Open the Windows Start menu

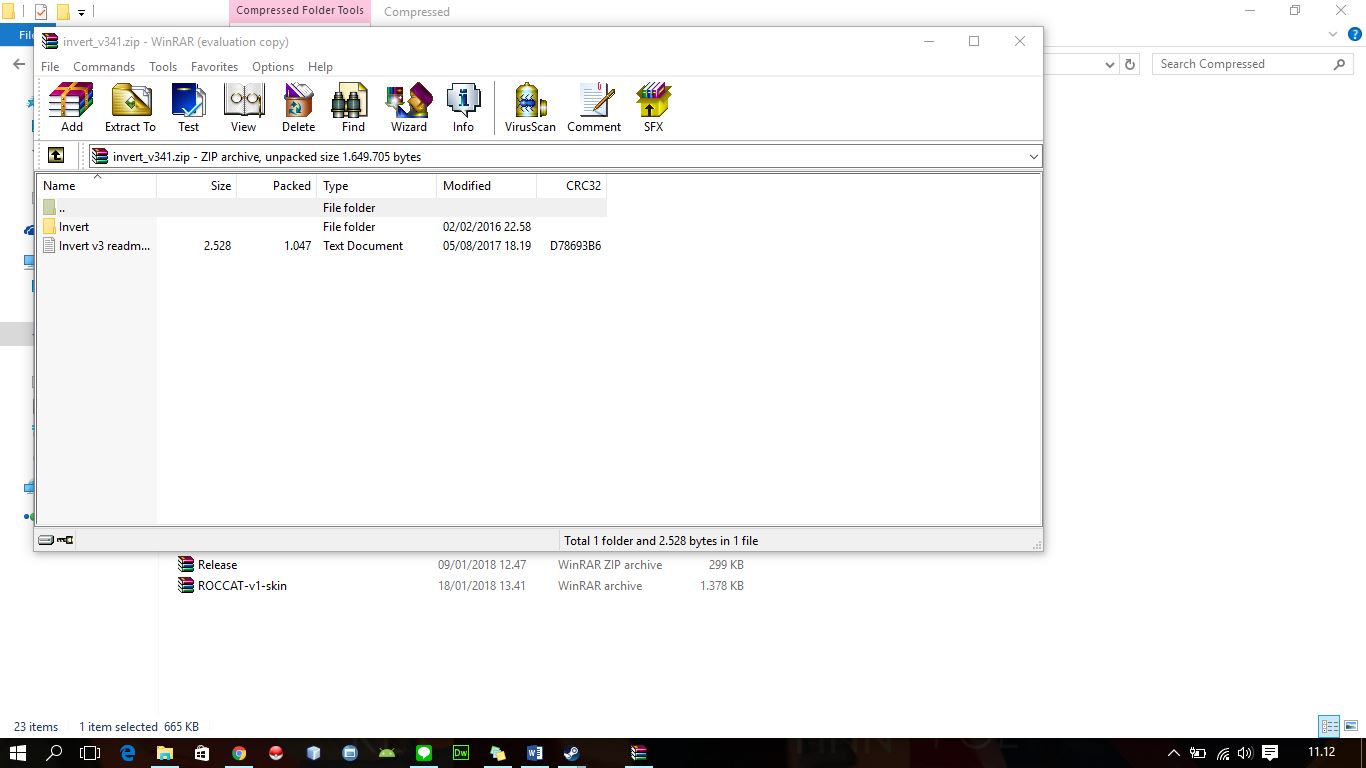point(18,753)
